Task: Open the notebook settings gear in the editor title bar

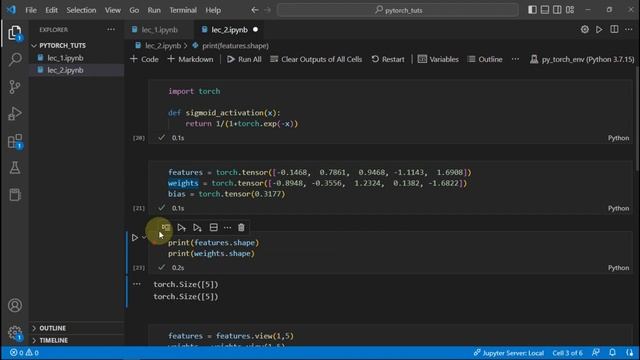Action: point(584,29)
